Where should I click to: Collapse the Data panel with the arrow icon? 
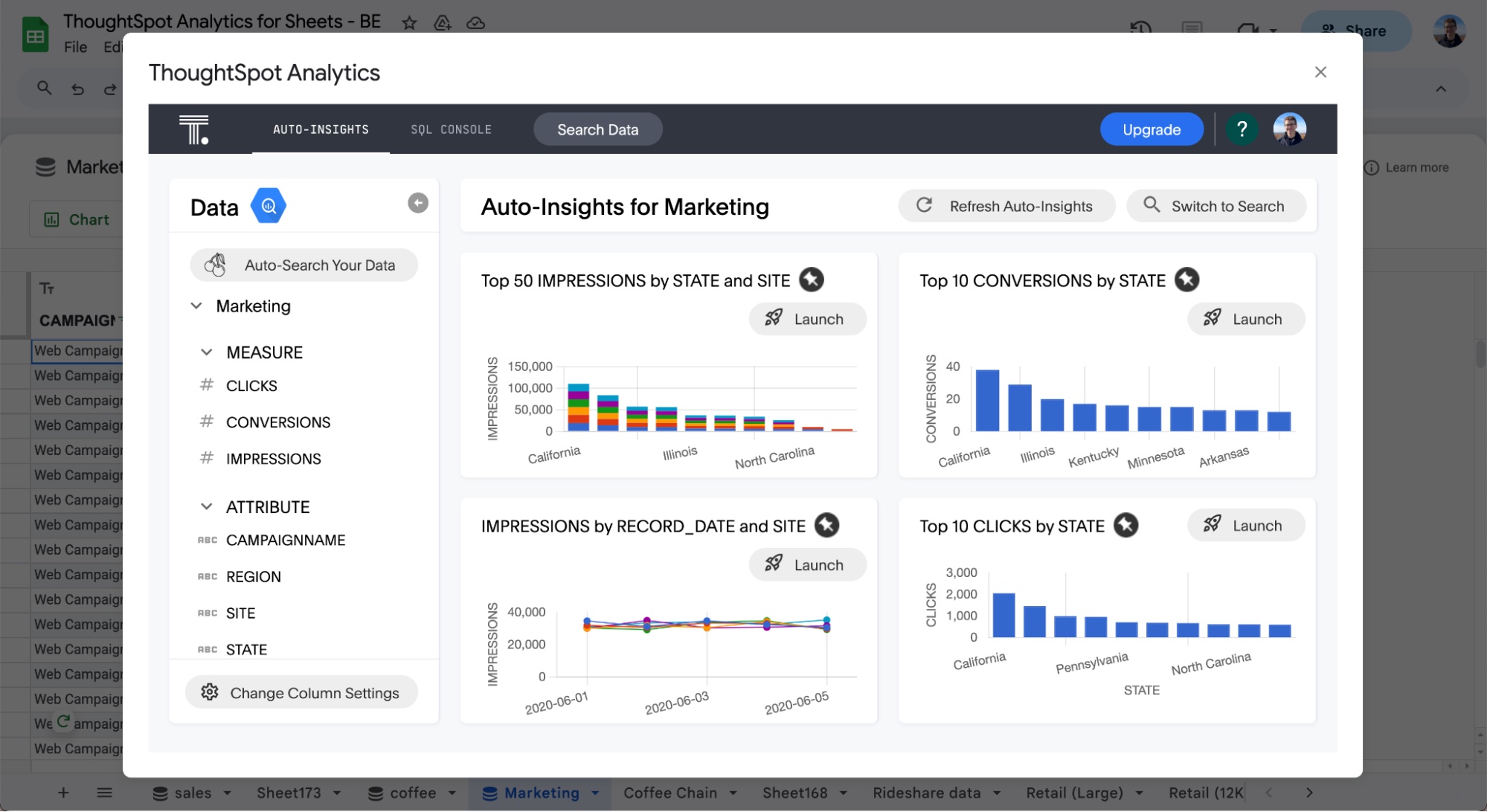[418, 203]
